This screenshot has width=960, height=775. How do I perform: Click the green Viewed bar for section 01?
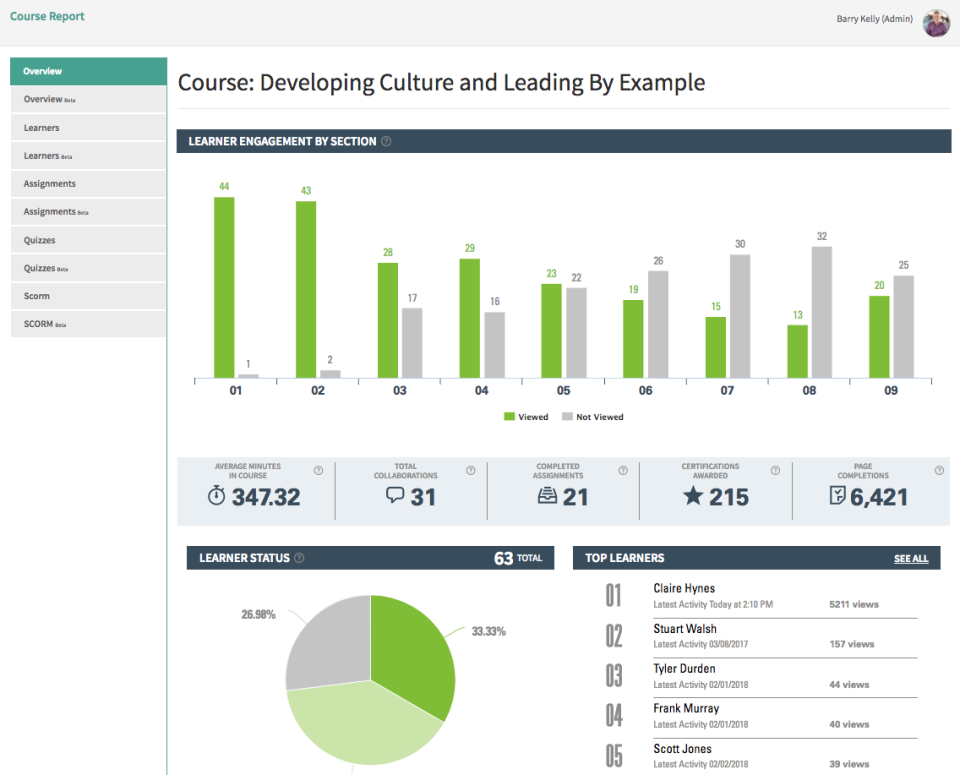(224, 287)
